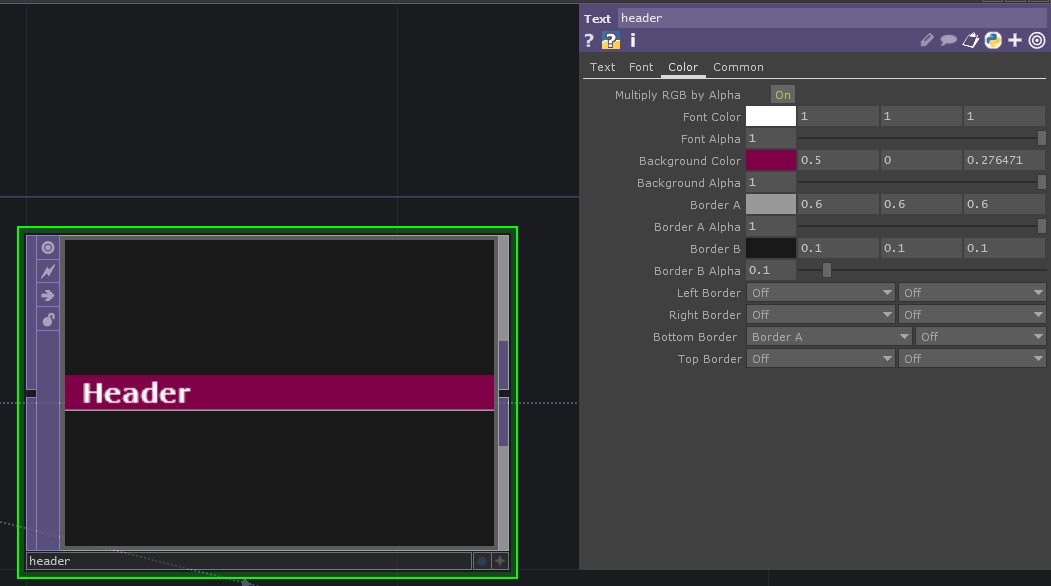Click the dark Border B color swatch

[771, 248]
